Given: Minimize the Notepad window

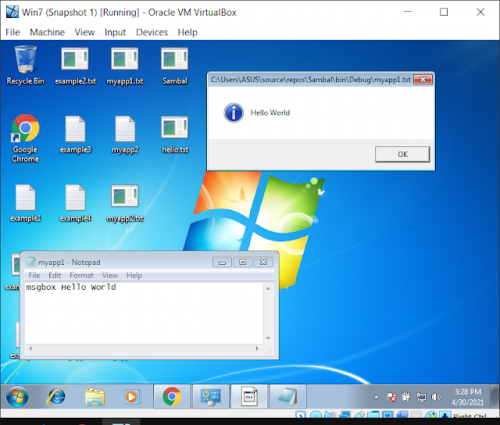Looking at the screenshot, I should point(222,262).
